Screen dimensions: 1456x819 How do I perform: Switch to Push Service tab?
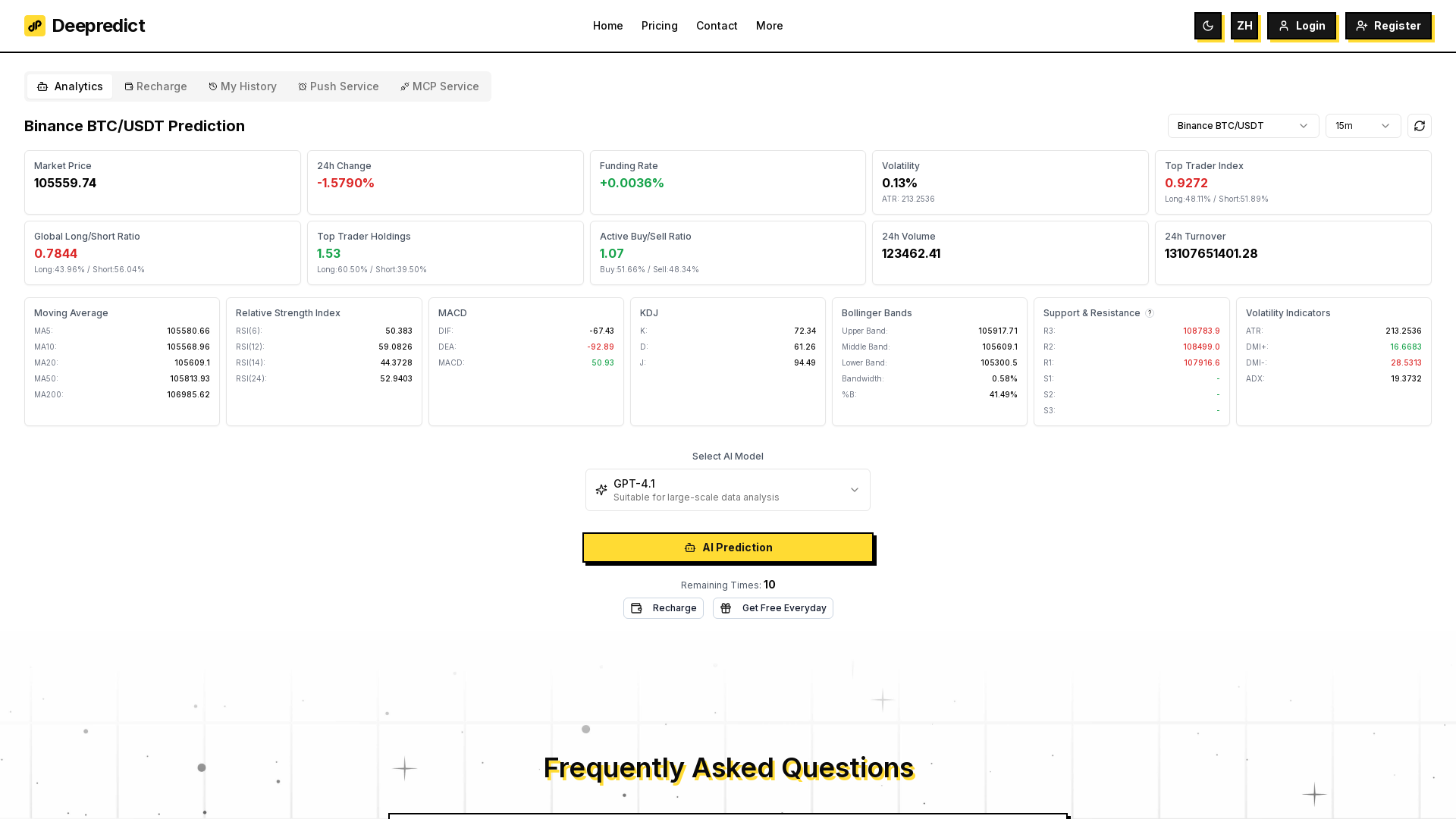pyautogui.click(x=338, y=86)
